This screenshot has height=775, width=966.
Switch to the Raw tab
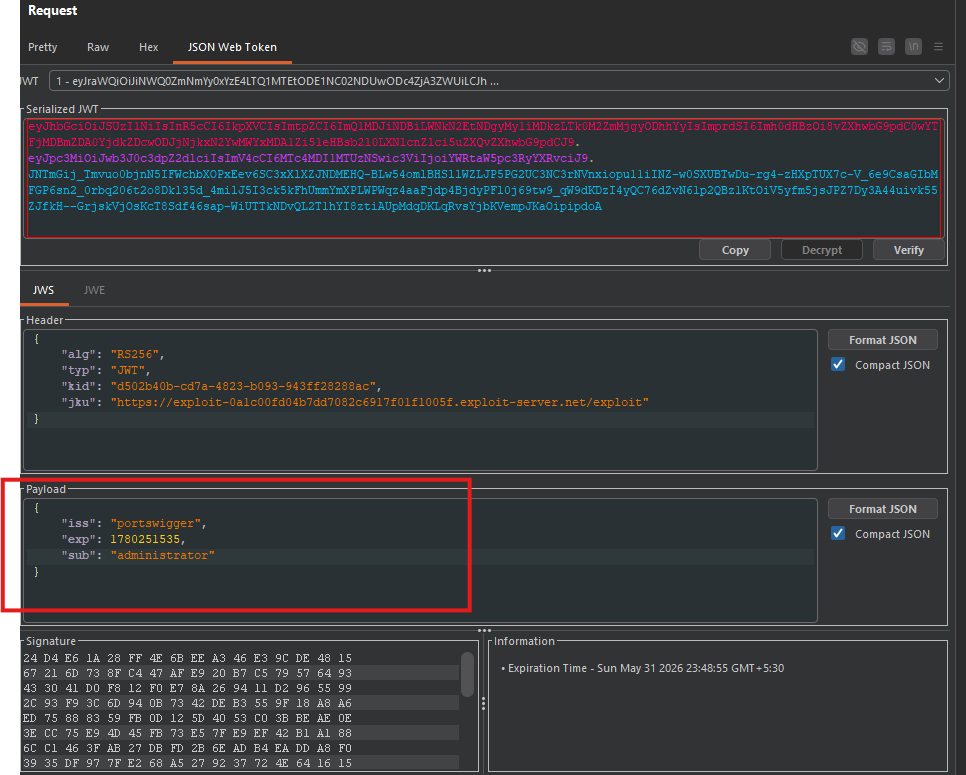[98, 47]
